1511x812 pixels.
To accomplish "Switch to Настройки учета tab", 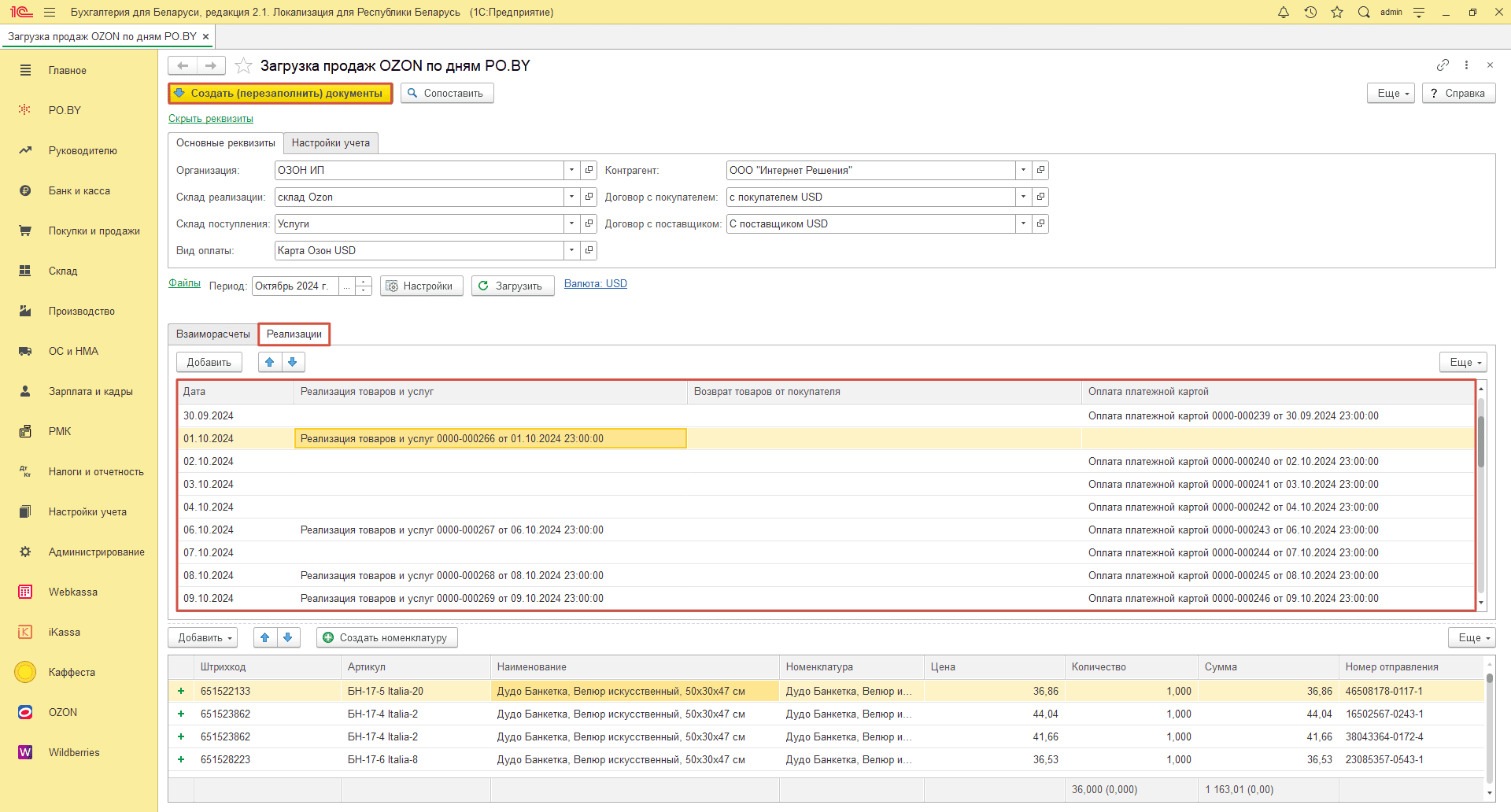I will tap(331, 142).
